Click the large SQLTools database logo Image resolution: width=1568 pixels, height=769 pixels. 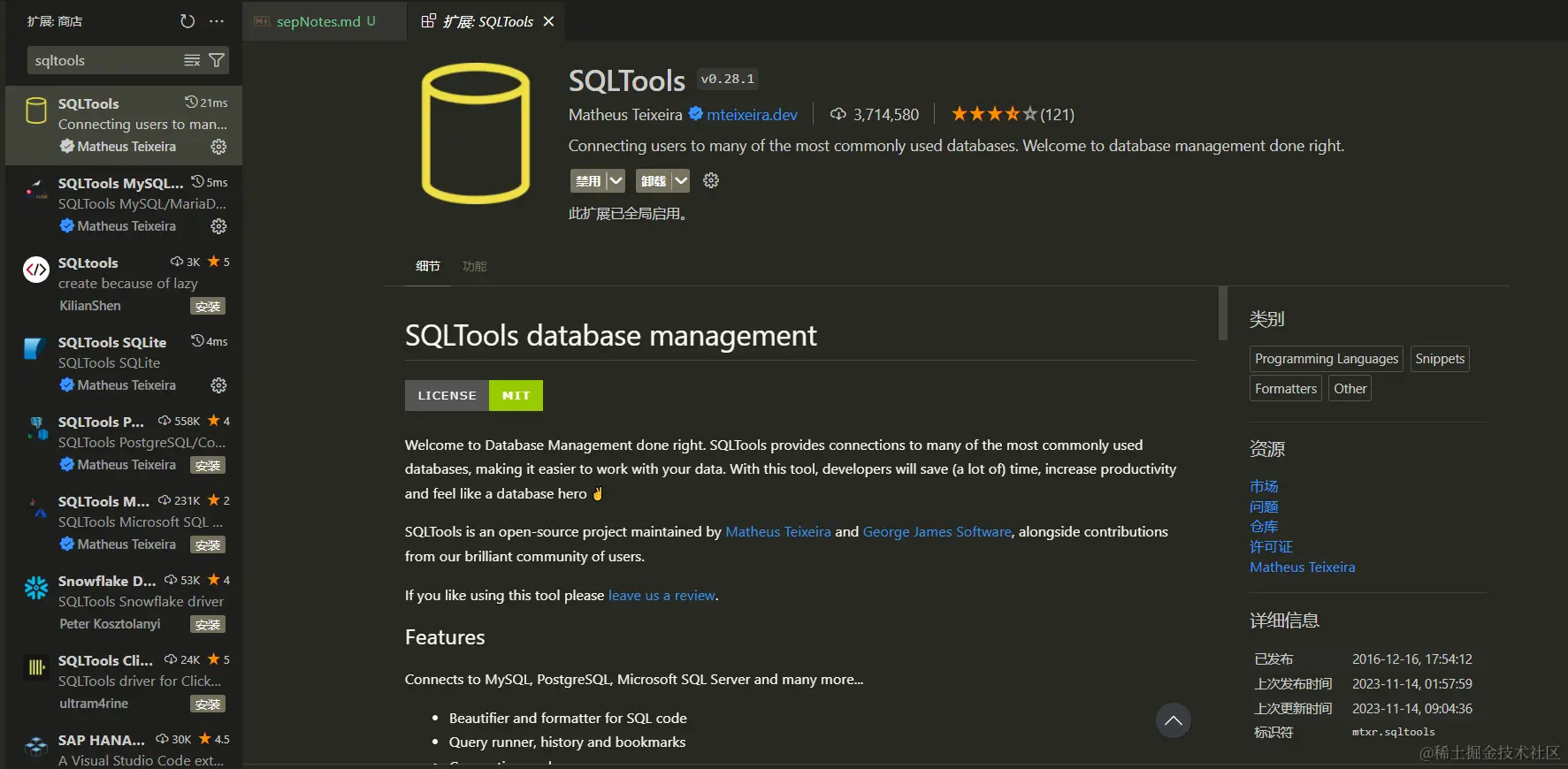pos(476,133)
